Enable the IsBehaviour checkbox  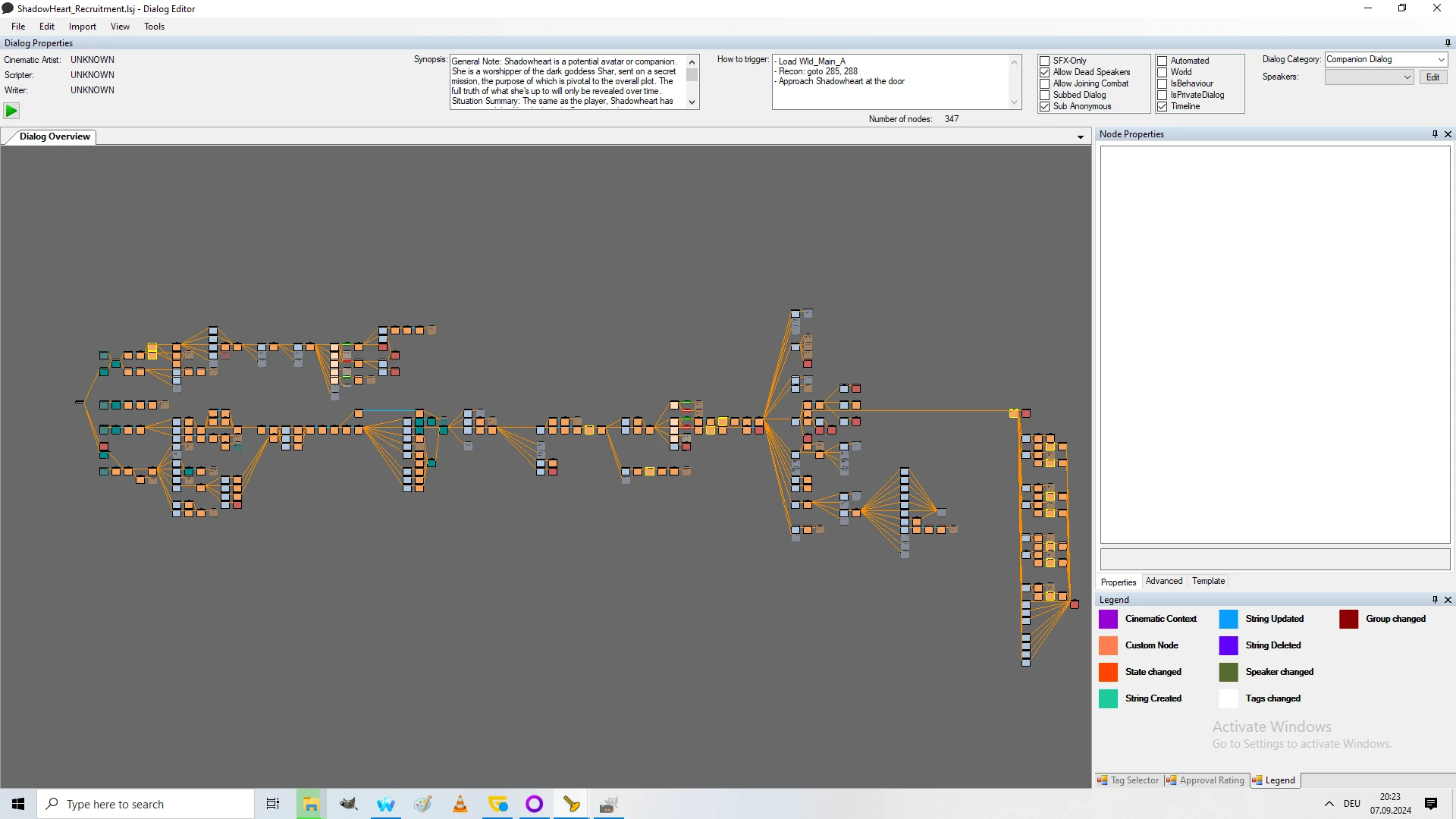click(x=1162, y=83)
